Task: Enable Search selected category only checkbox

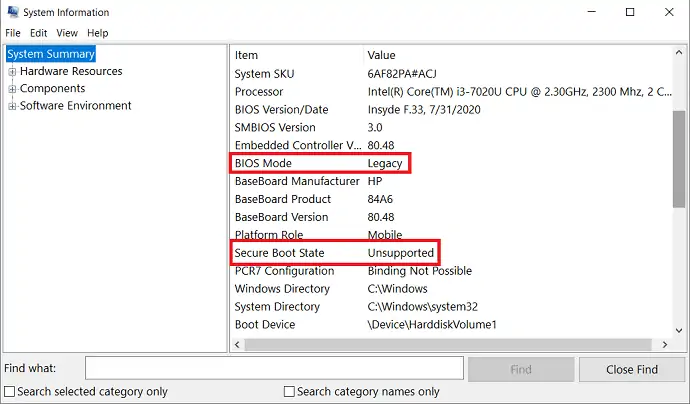Action: pyautogui.click(x=9, y=391)
